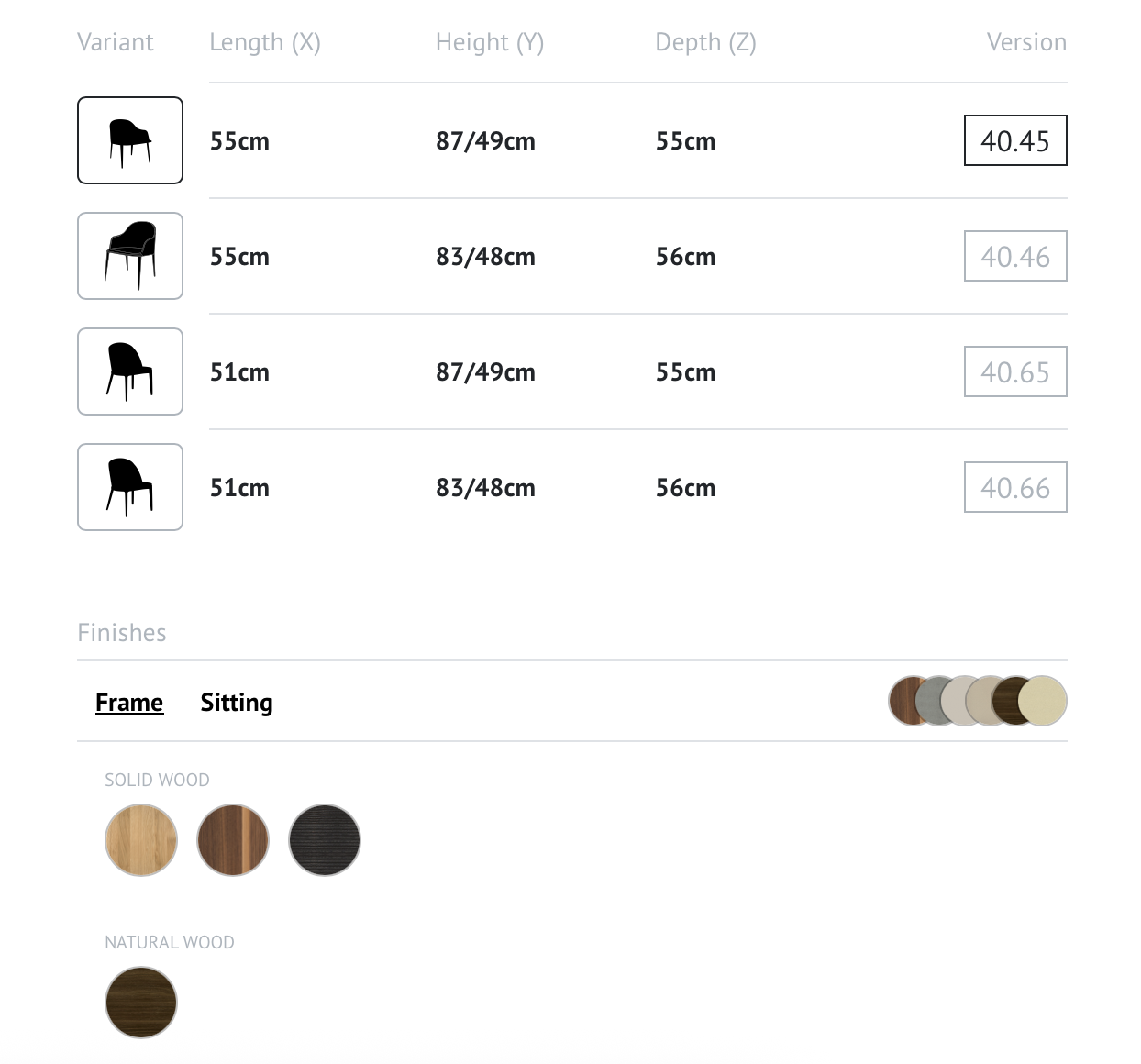
Task: Select the armchair variant icon for version 40.45
Action: (130, 140)
